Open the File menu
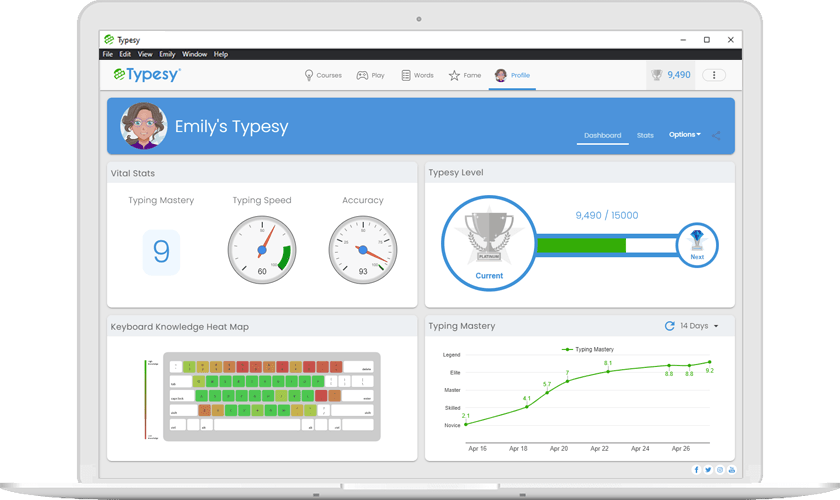The height and width of the screenshot is (500, 840). tap(108, 54)
